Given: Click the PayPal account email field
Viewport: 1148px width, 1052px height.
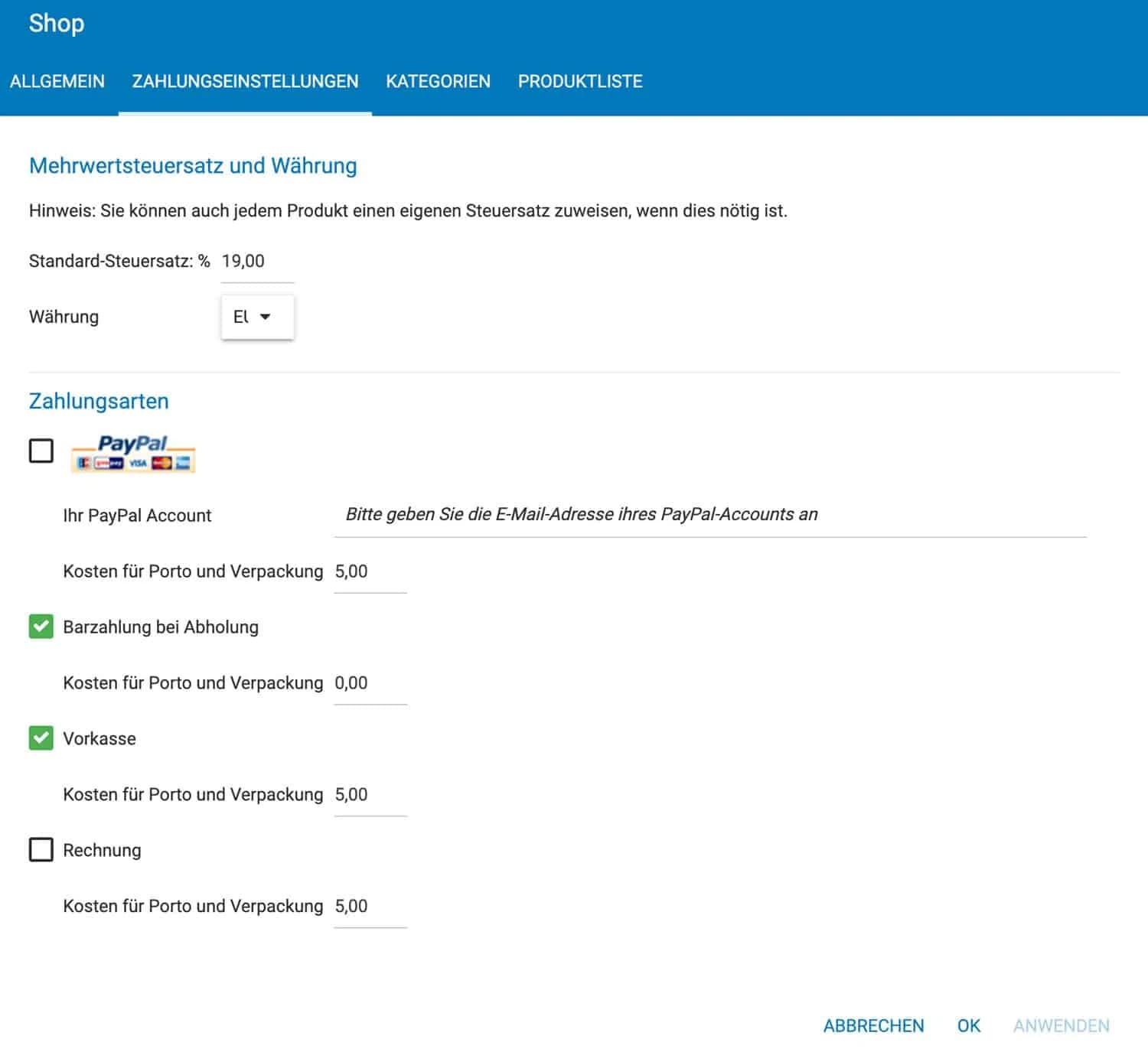Looking at the screenshot, I should pos(709,515).
